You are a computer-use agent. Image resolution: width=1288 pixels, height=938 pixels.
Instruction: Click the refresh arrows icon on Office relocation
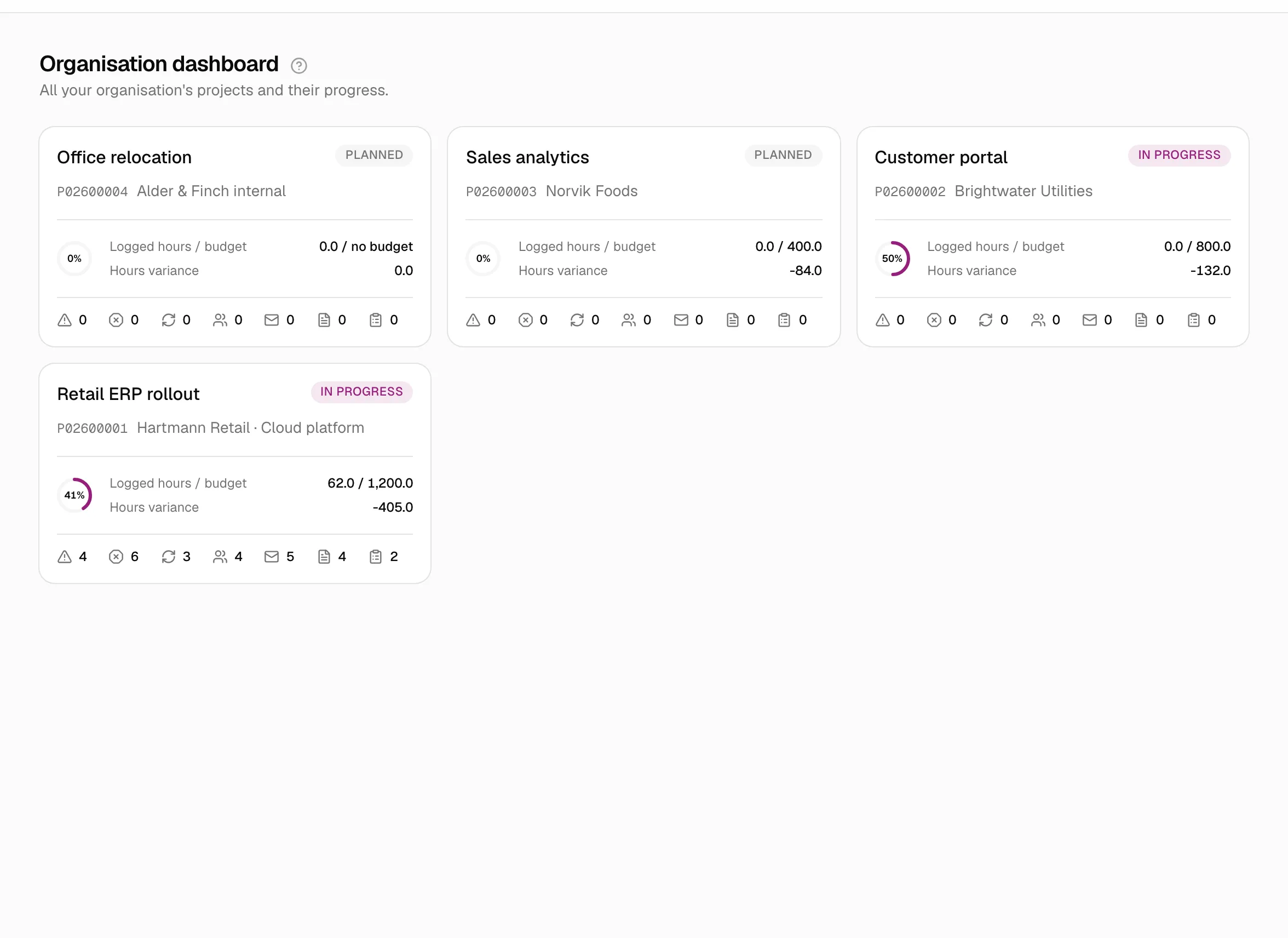(x=169, y=320)
